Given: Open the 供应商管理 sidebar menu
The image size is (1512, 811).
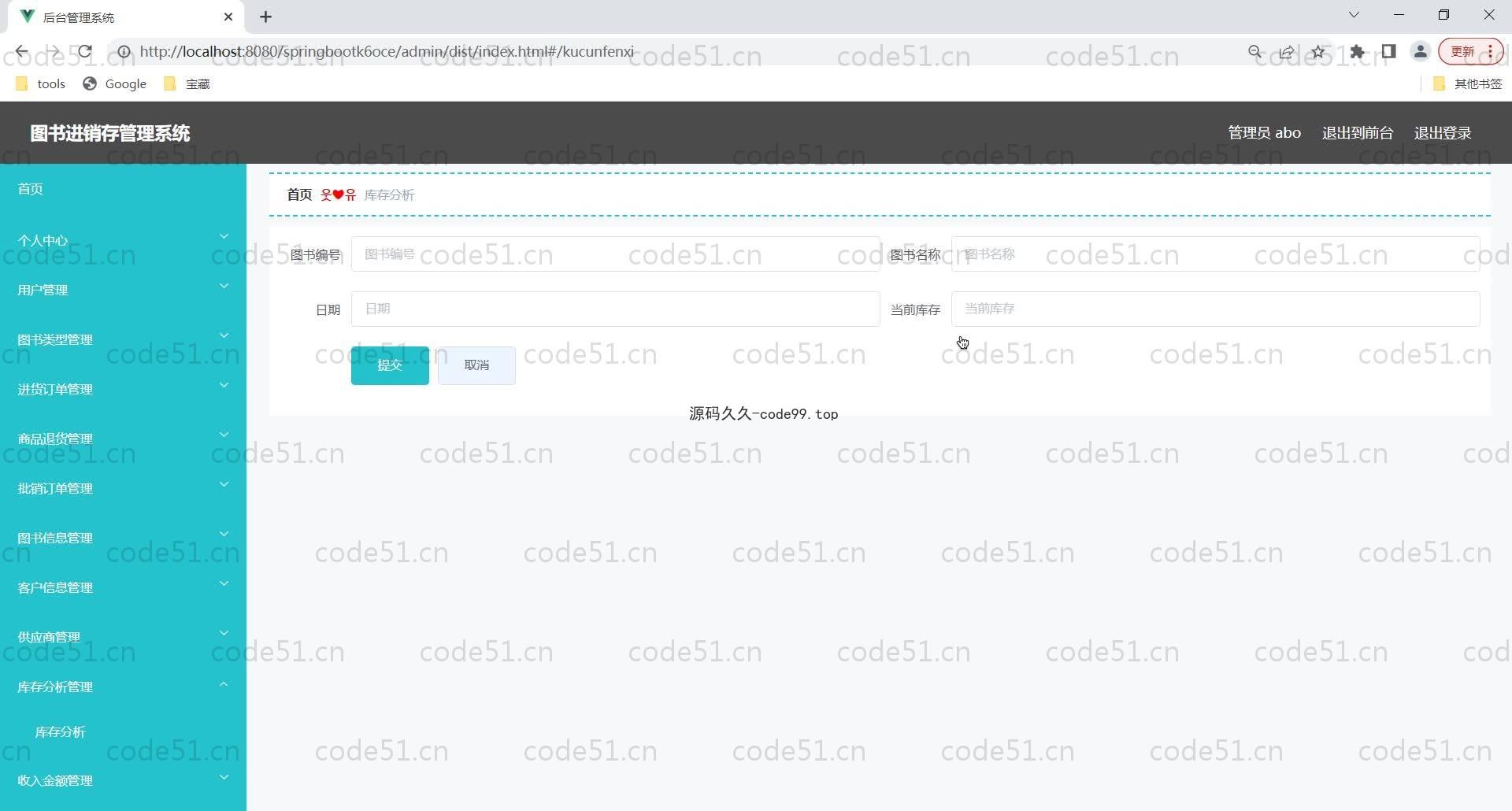Looking at the screenshot, I should coord(123,637).
